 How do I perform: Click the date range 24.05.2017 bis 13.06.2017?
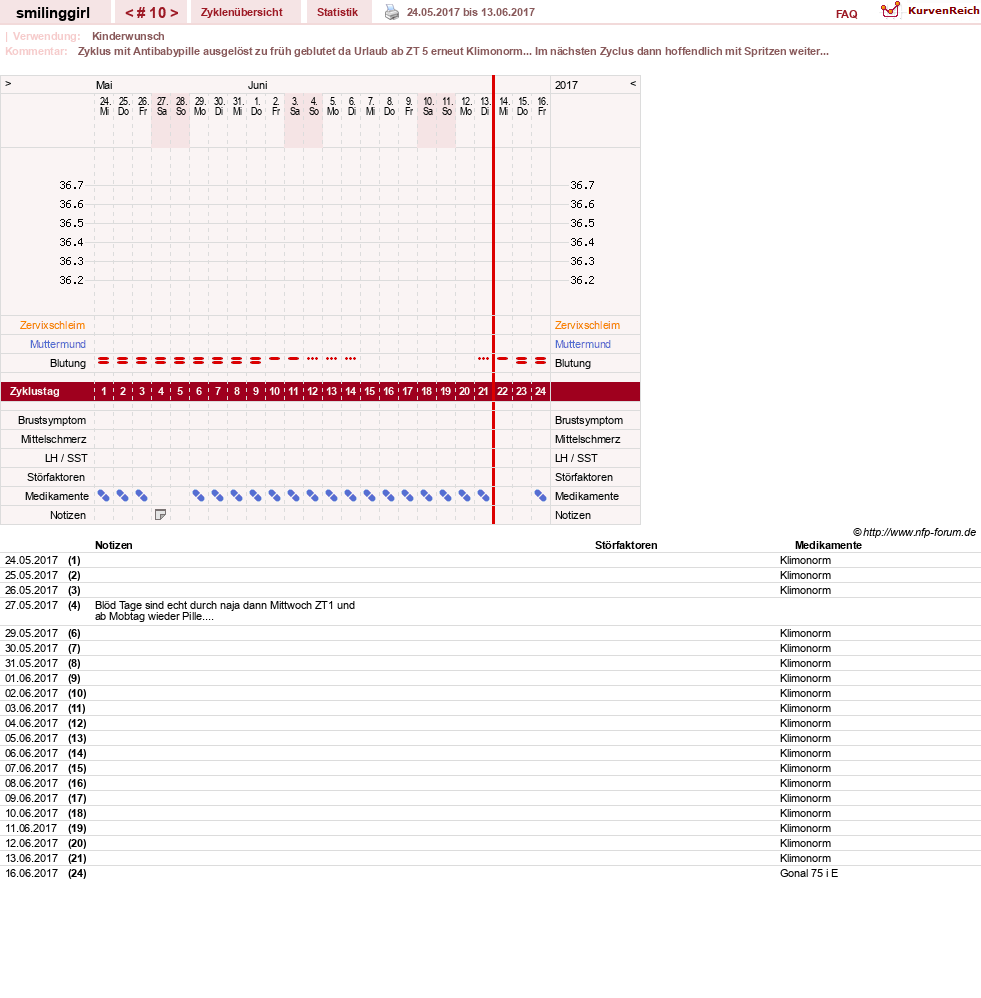click(470, 12)
